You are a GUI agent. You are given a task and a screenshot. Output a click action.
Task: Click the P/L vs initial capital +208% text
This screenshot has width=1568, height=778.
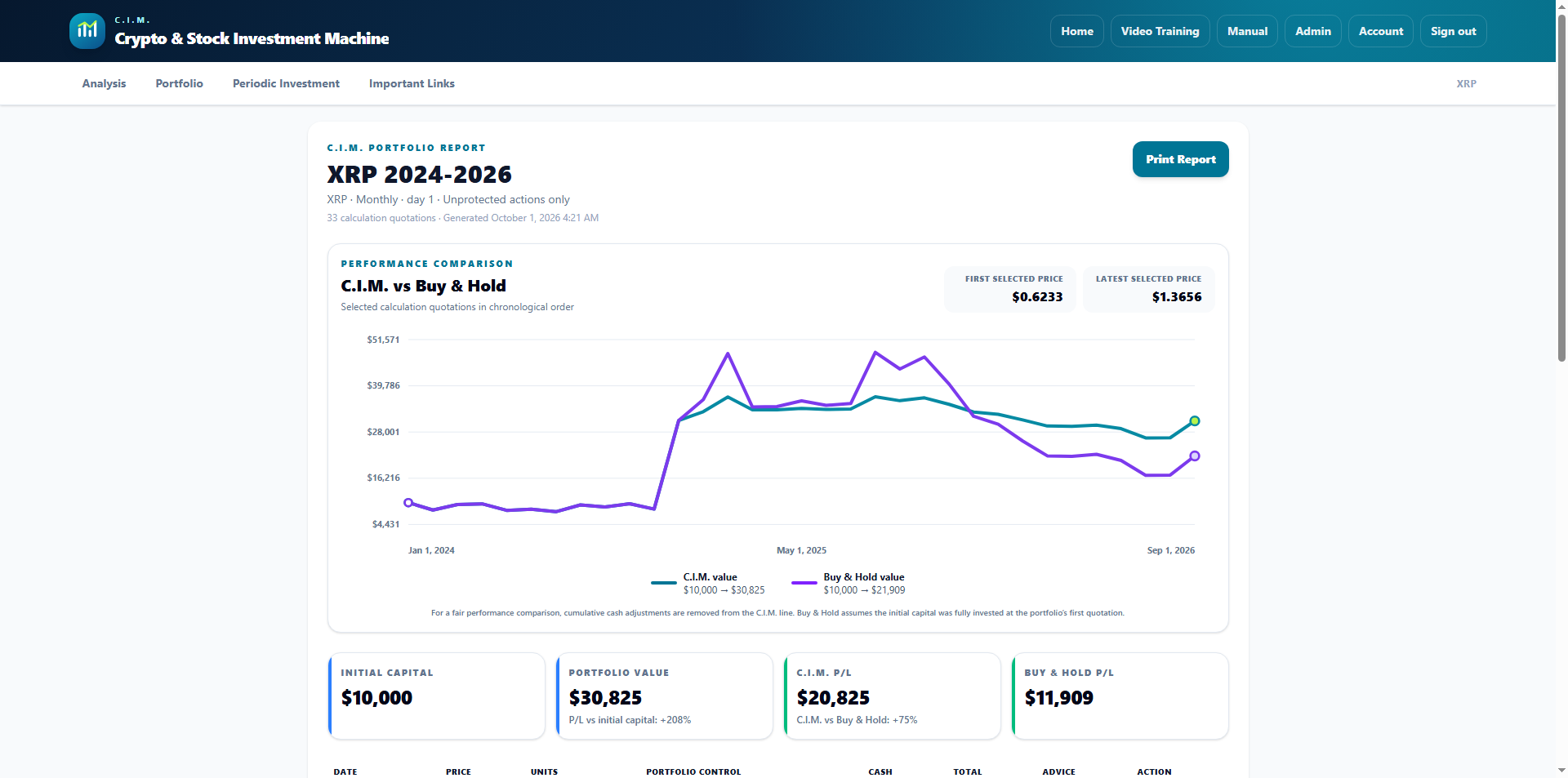(x=630, y=720)
